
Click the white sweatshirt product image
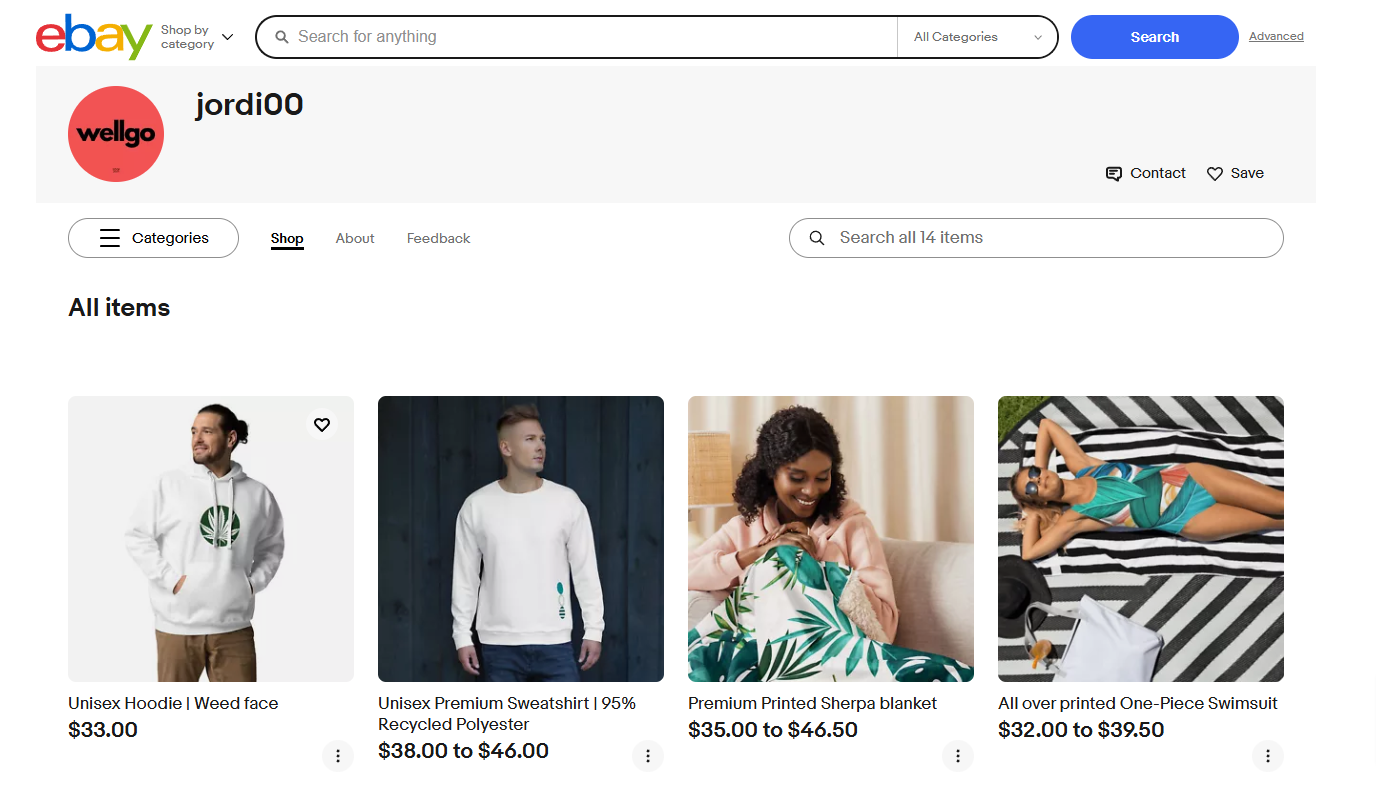coord(521,539)
